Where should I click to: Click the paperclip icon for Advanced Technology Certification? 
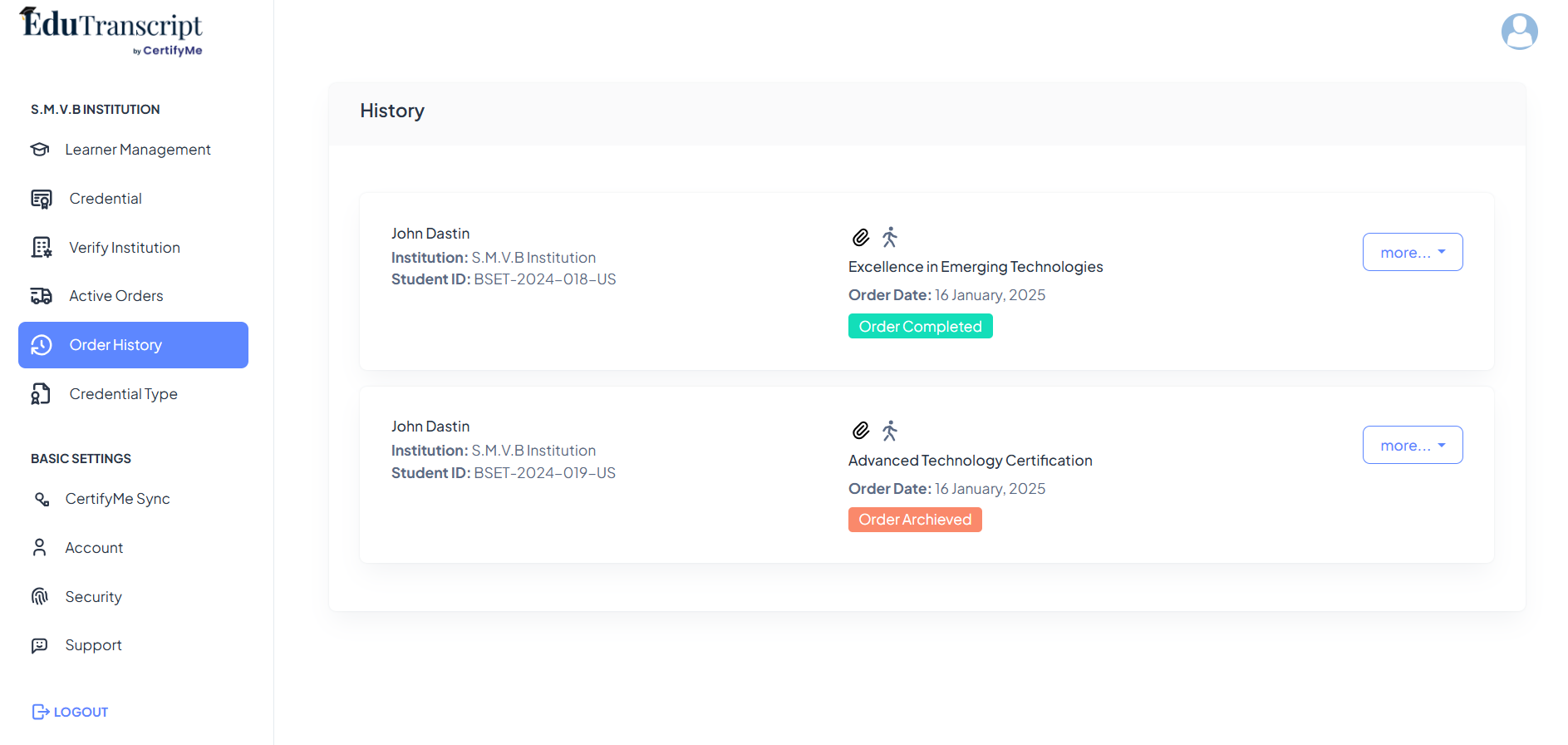(861, 431)
